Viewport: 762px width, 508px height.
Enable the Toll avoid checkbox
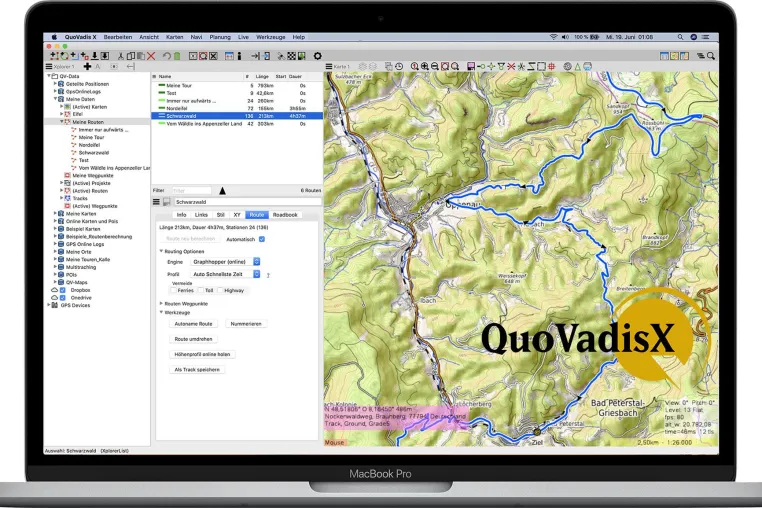tap(200, 290)
